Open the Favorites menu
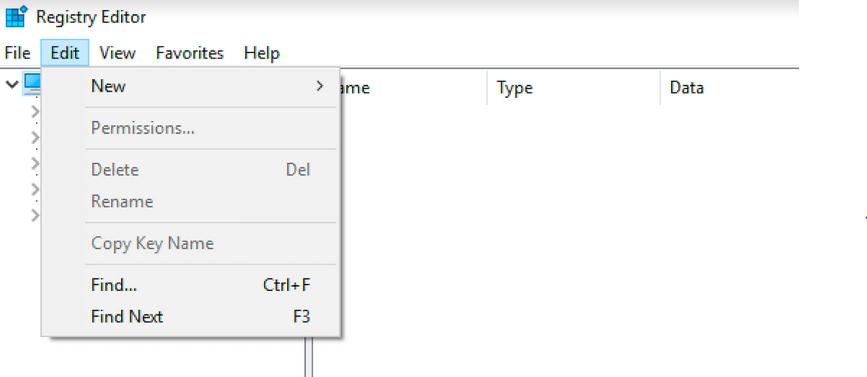The width and height of the screenshot is (867, 377). coord(190,53)
